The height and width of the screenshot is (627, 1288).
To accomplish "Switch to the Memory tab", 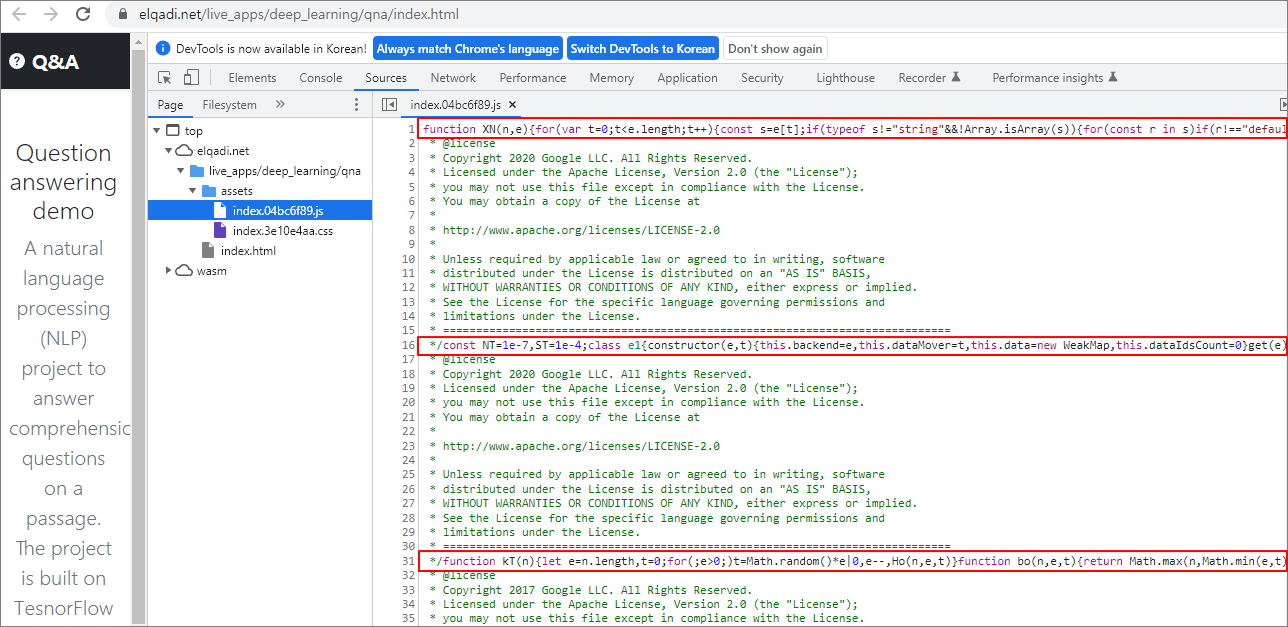I will [x=611, y=77].
